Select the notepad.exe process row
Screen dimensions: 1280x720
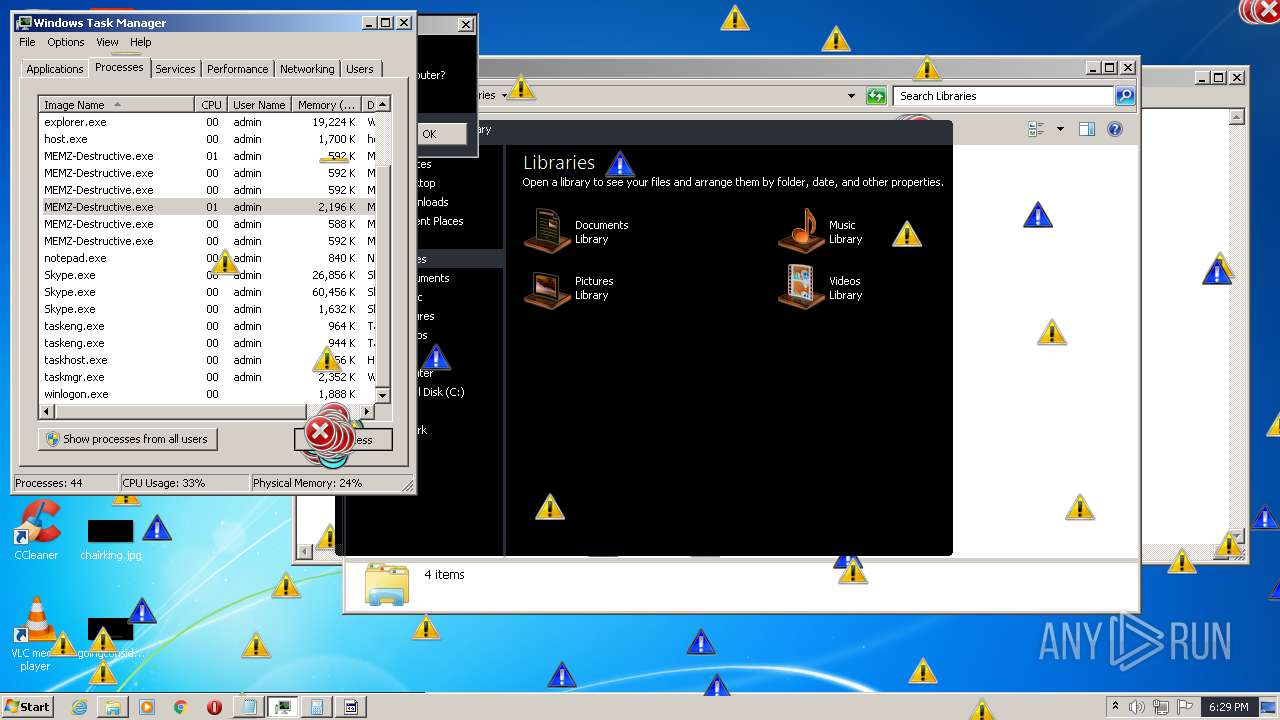pos(206,258)
